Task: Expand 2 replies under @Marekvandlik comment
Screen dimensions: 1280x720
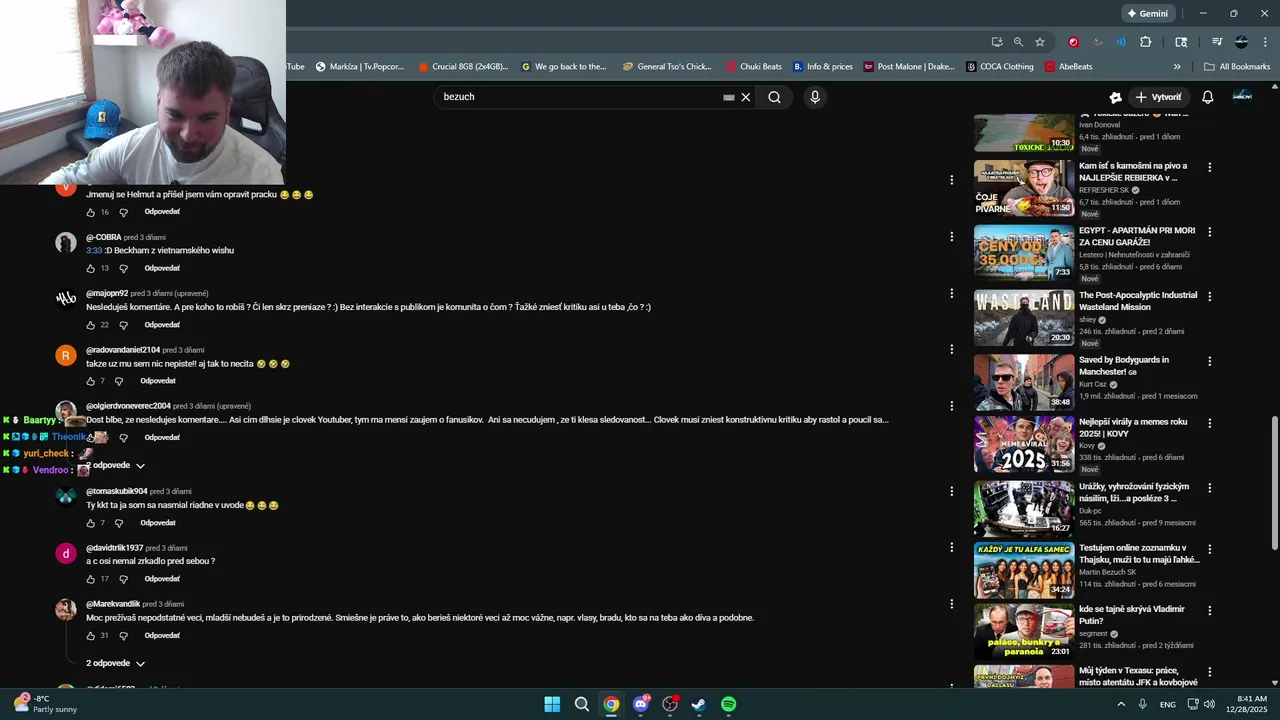Action: [116, 663]
